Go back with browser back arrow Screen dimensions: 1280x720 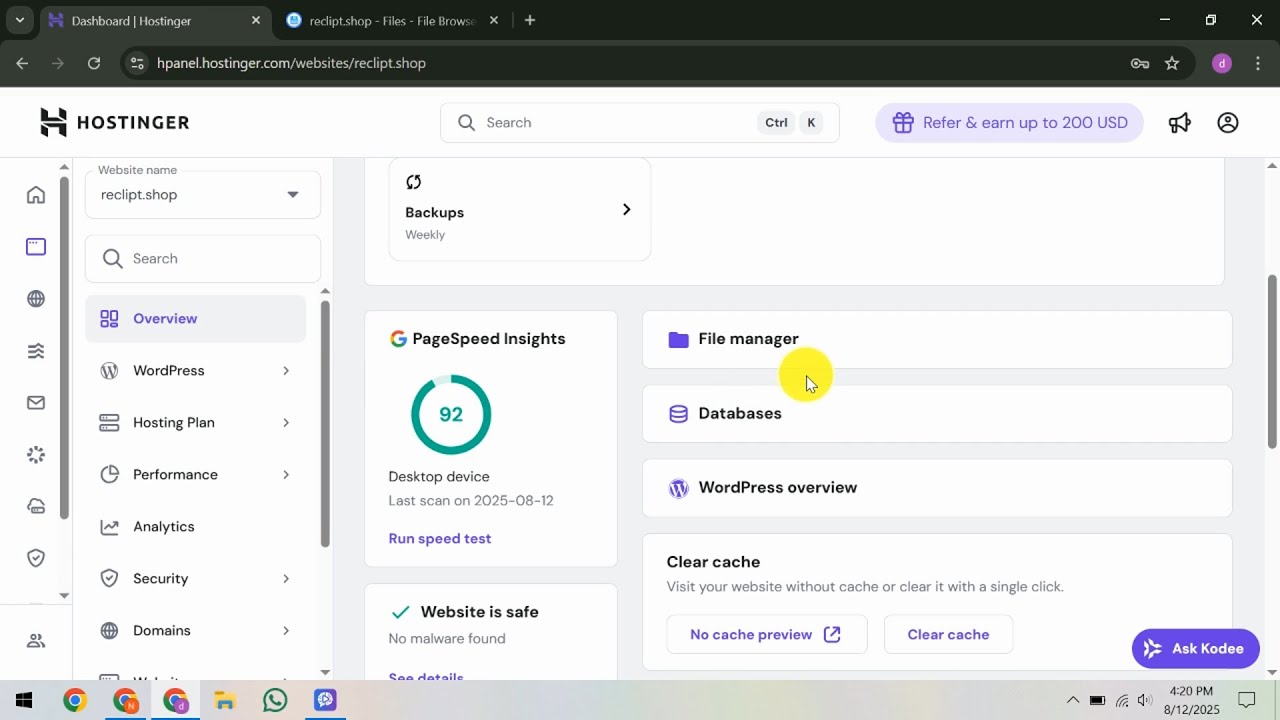point(22,63)
